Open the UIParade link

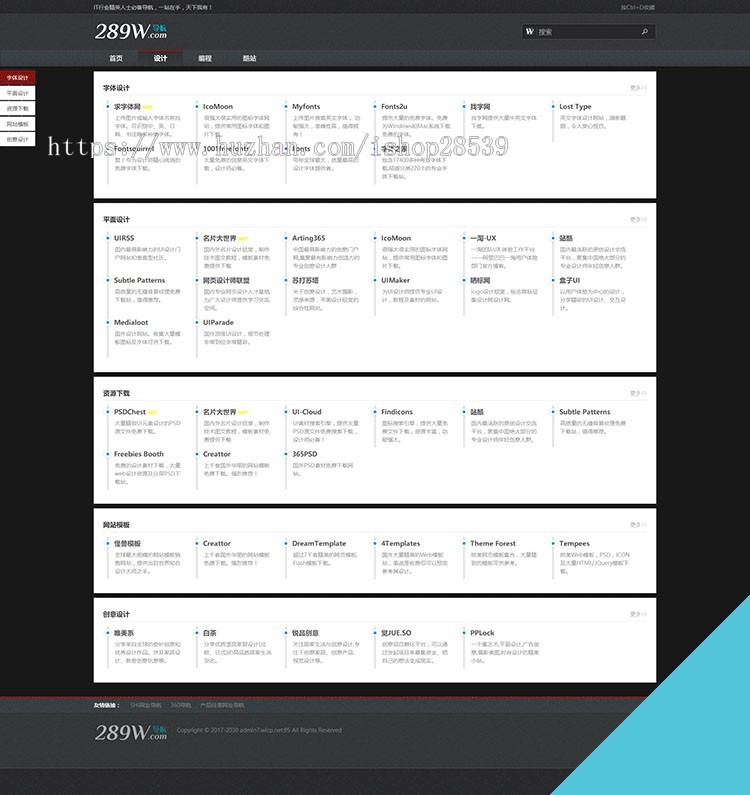[x=218, y=322]
